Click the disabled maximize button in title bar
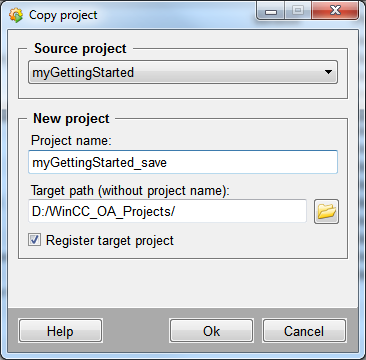Screen dimensions: 366x360 pos(298,11)
